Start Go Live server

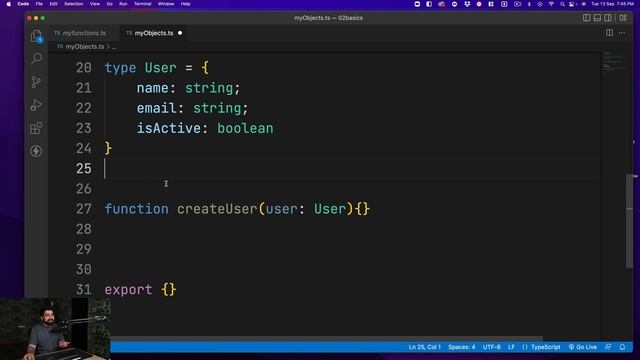pyautogui.click(x=582, y=347)
